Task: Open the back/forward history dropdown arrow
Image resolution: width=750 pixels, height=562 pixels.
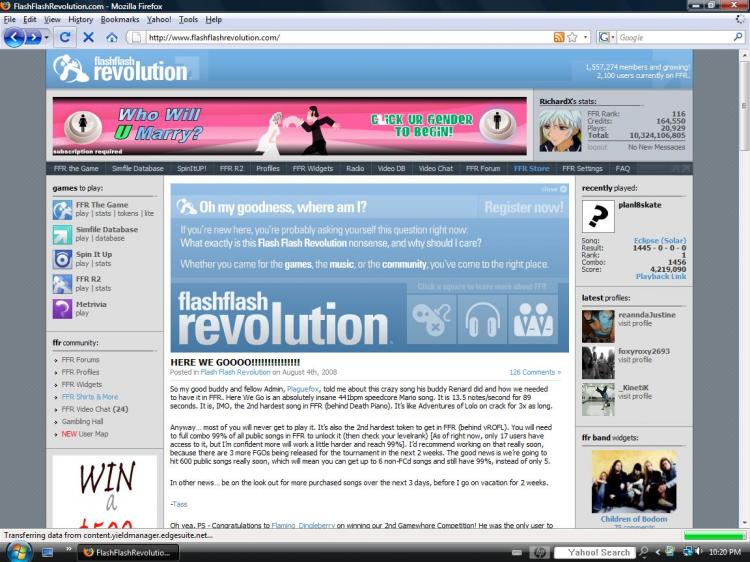Action: [46, 37]
